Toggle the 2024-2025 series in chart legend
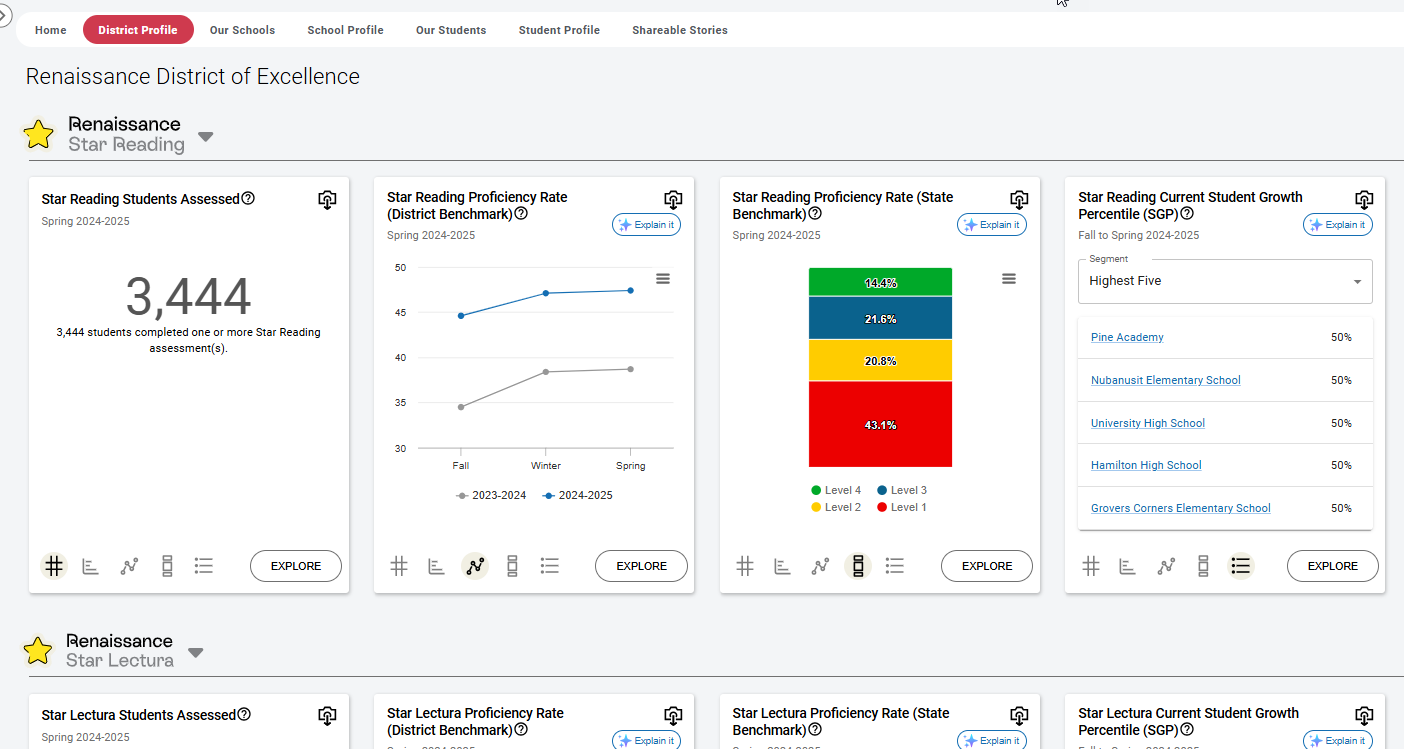1404x749 pixels. (x=578, y=495)
